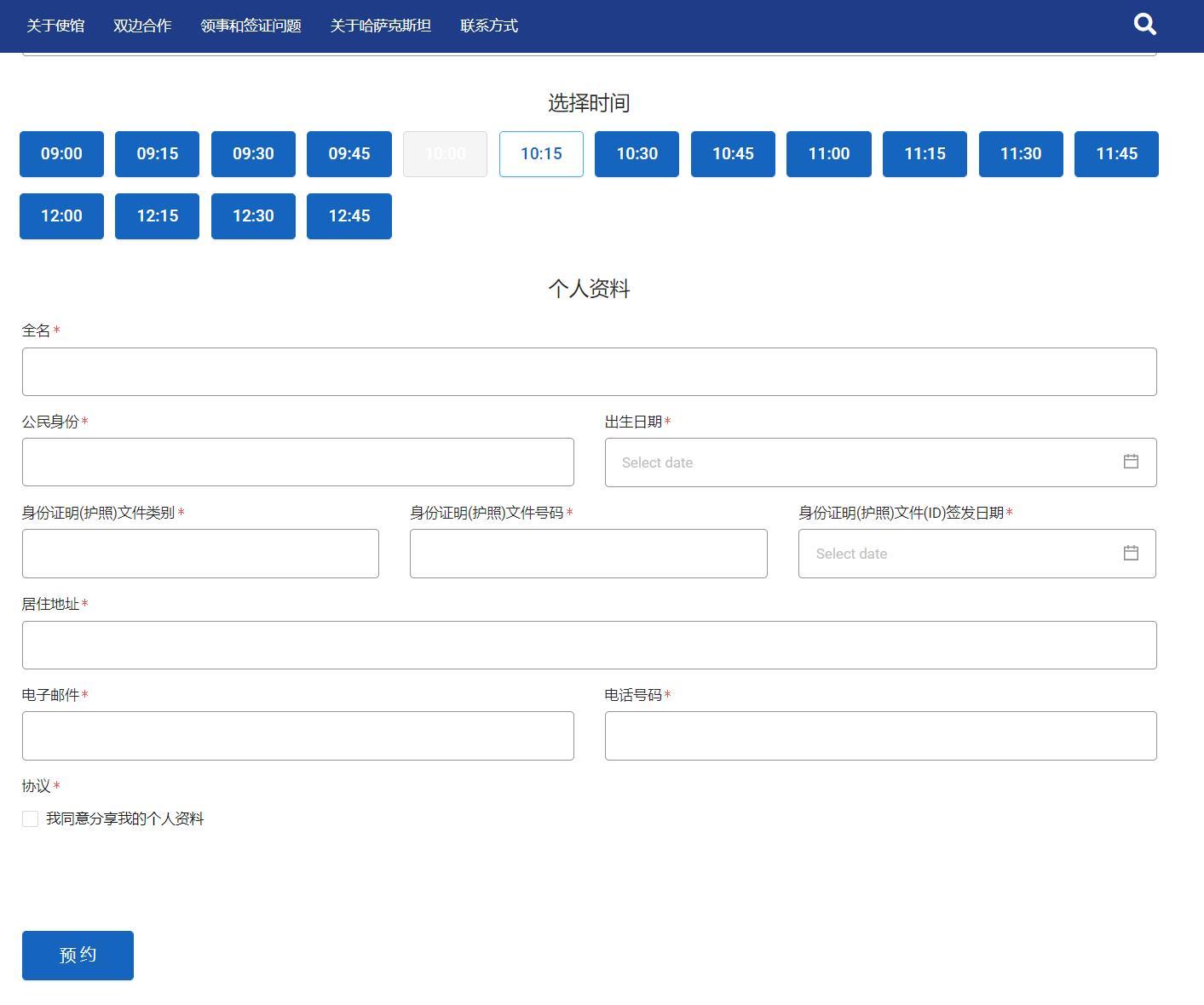Open 关于哈萨克斯坦 menu
1204x1005 pixels.
pyautogui.click(x=381, y=26)
